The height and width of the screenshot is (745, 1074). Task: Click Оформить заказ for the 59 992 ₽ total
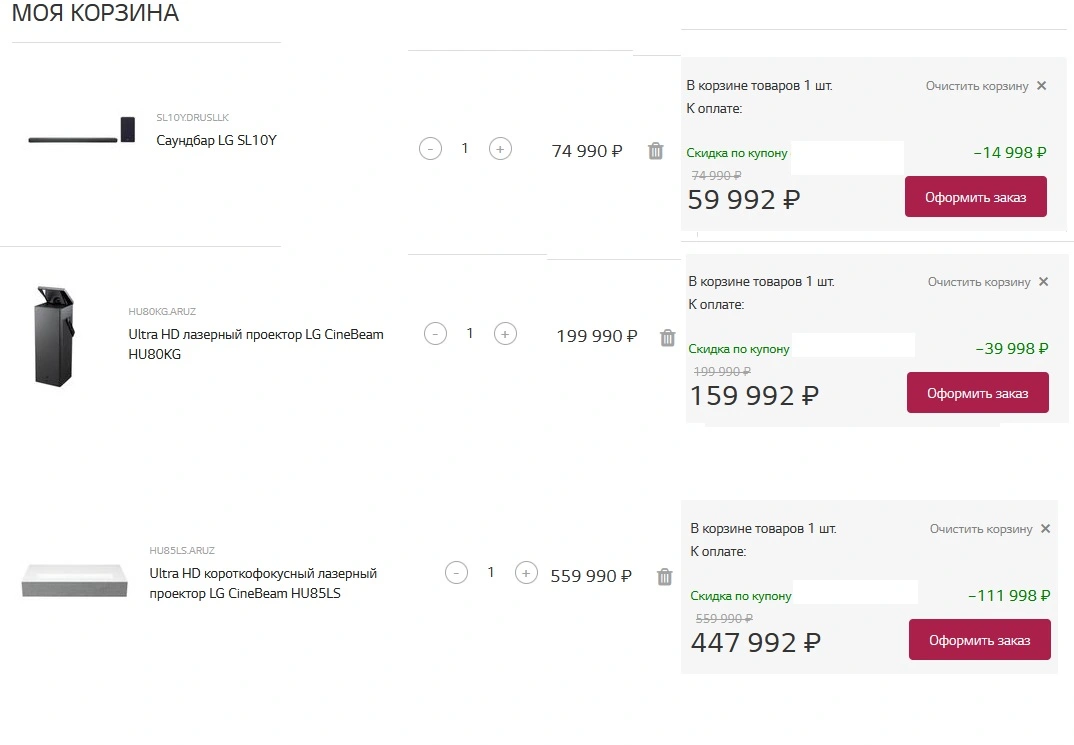pyautogui.click(x=975, y=197)
